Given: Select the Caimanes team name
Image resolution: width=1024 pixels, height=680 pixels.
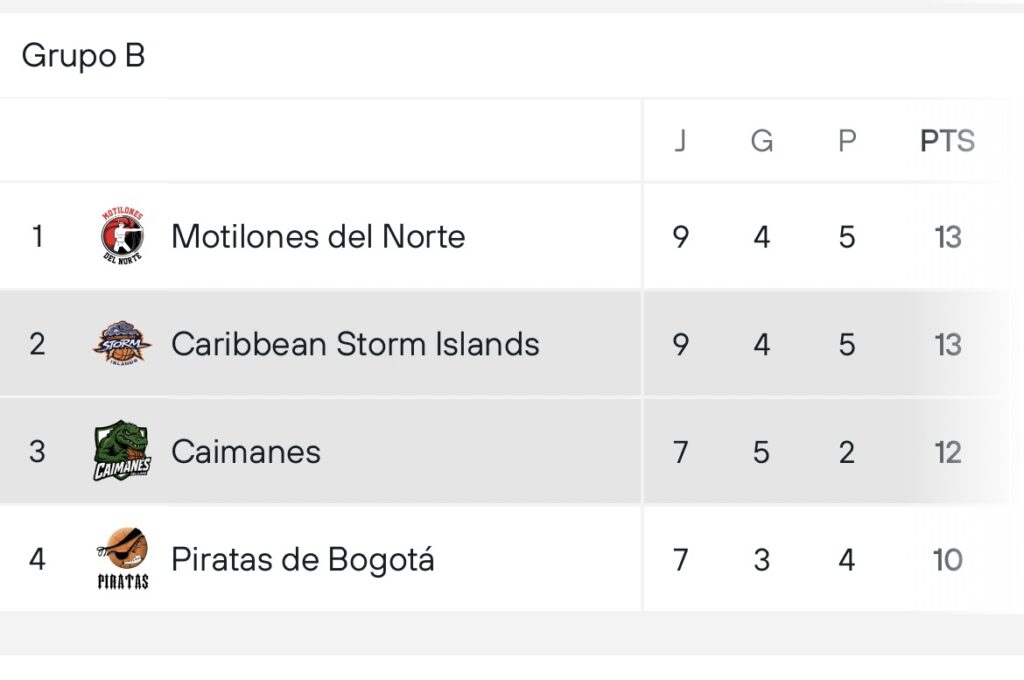Looking at the screenshot, I should coord(246,452).
